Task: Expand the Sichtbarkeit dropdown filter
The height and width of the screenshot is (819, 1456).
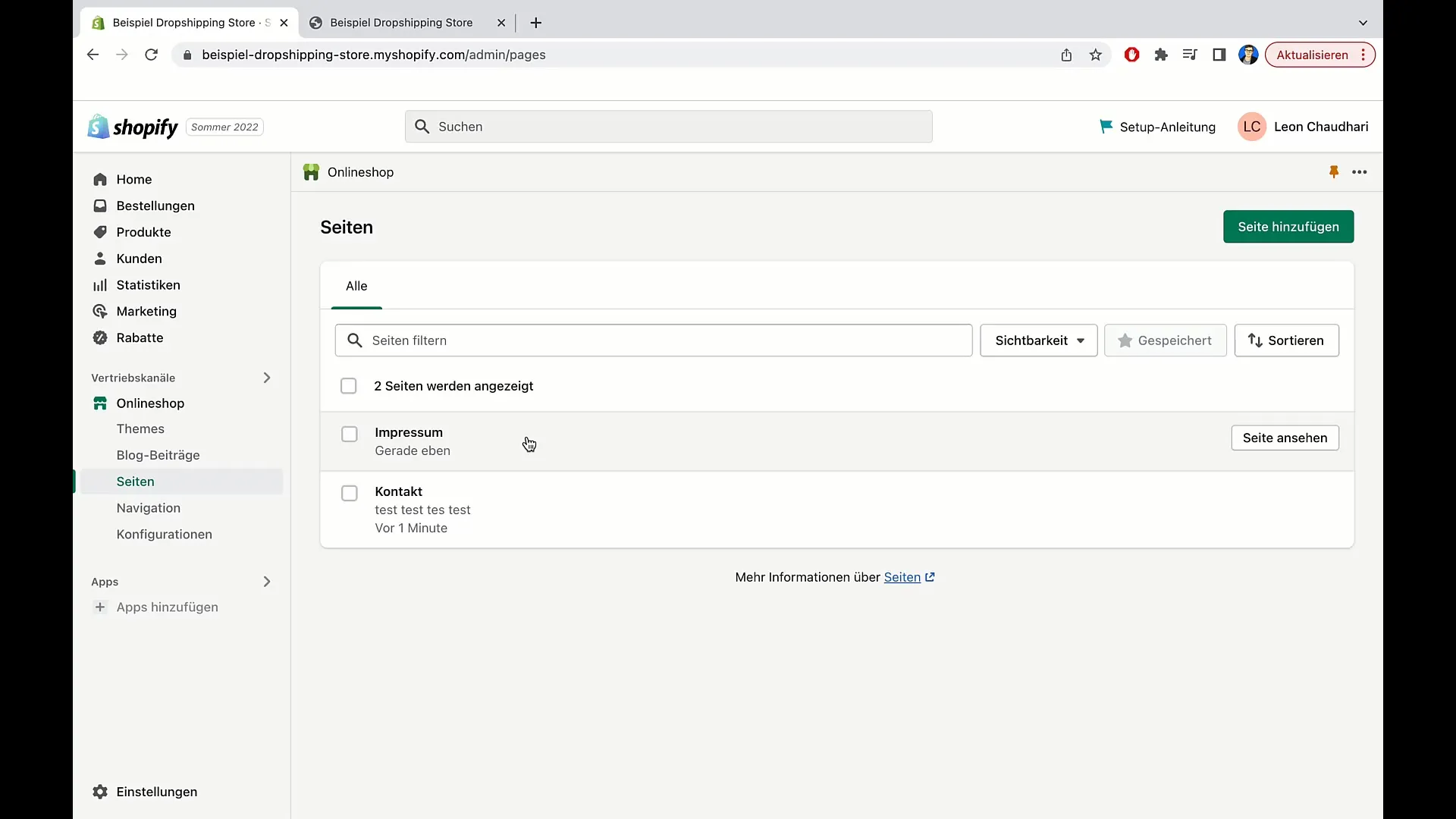Action: click(1037, 340)
